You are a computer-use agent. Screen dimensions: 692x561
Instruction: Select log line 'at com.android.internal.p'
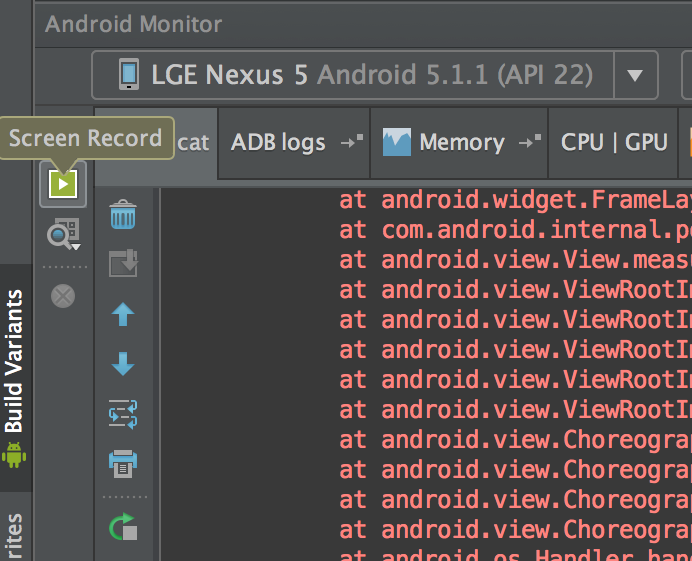coord(515,230)
